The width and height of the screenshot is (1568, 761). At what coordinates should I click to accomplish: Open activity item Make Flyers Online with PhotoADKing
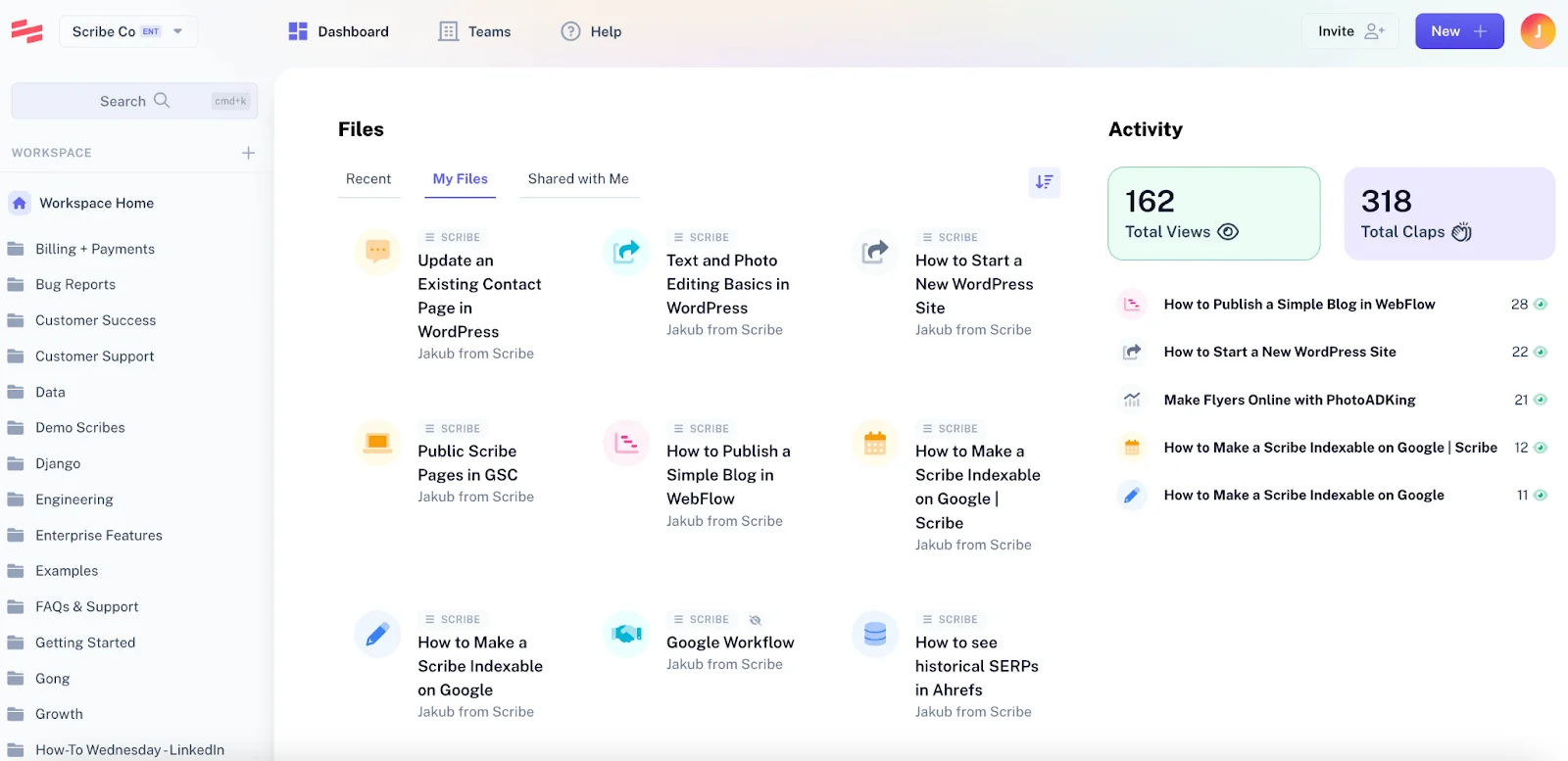tap(1290, 400)
